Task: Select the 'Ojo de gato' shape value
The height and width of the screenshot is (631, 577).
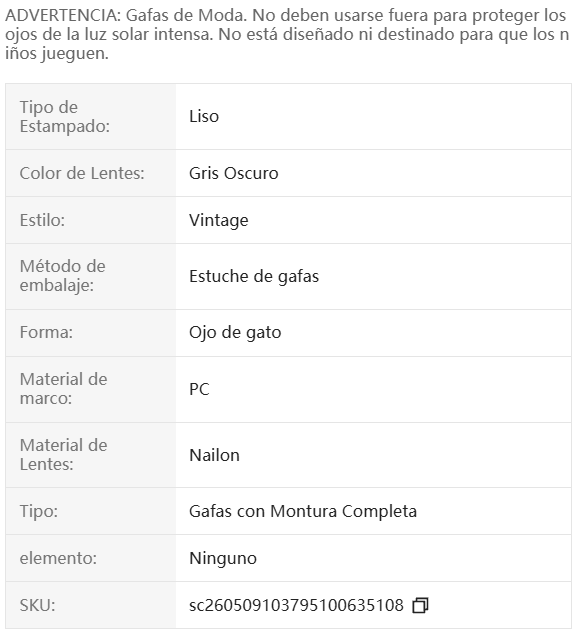Action: (x=235, y=332)
